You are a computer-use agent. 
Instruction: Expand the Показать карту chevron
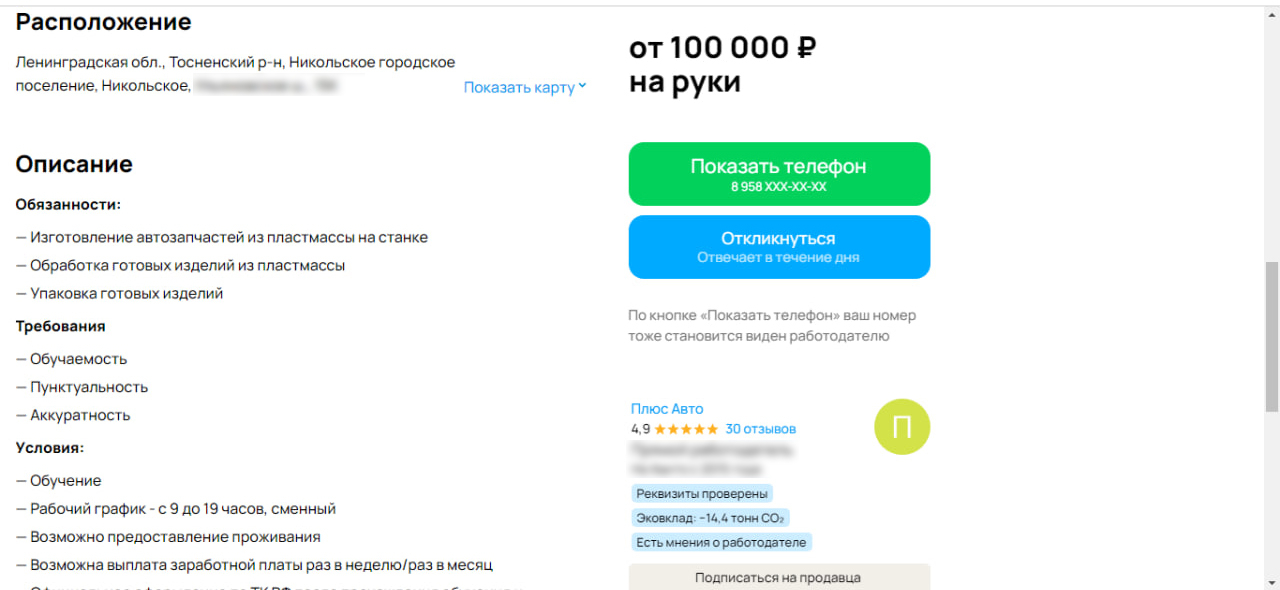(x=582, y=87)
